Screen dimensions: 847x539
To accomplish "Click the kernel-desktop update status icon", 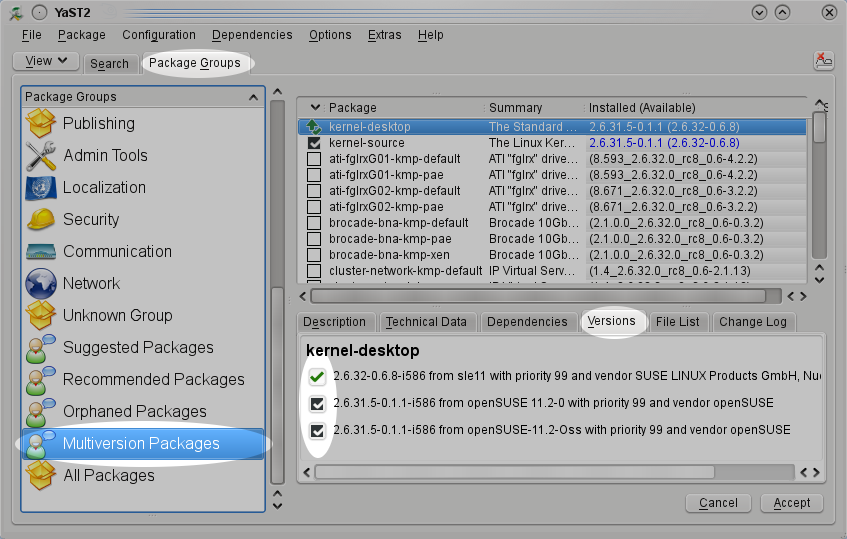I will (314, 127).
